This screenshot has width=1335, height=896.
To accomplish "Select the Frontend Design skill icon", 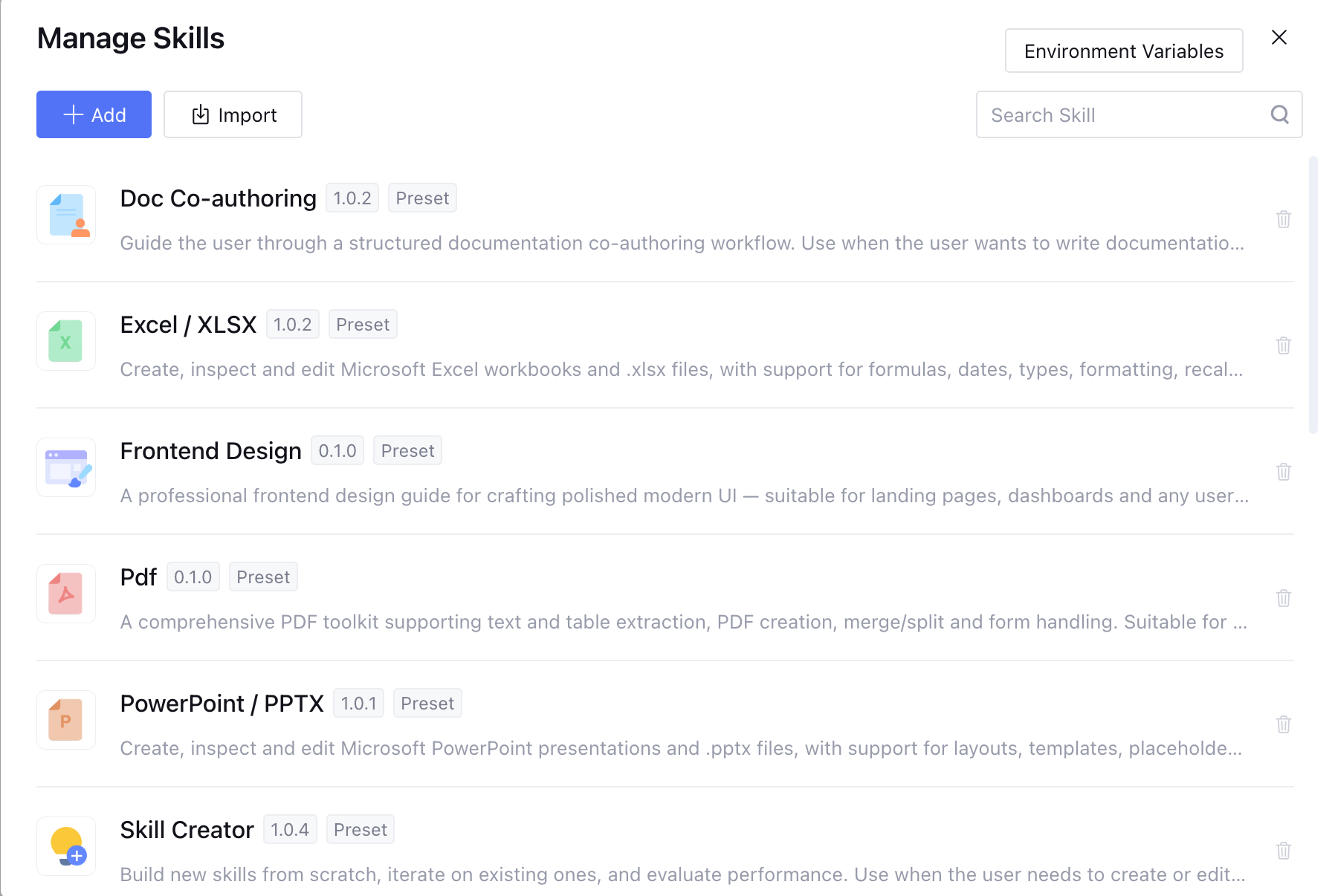I will tap(66, 467).
